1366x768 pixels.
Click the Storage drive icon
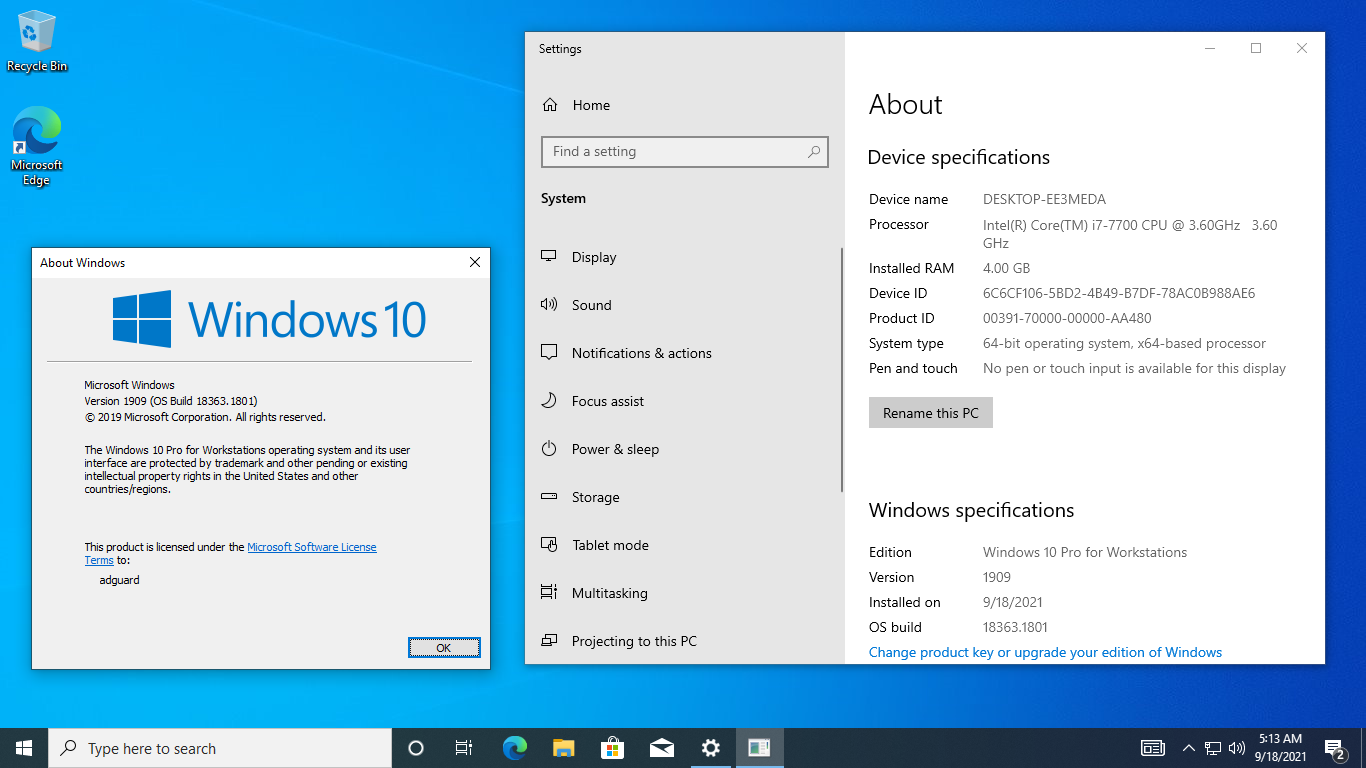pos(549,497)
